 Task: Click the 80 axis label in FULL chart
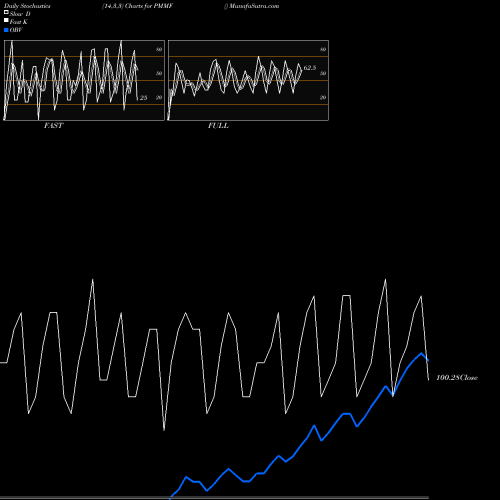point(323,50)
